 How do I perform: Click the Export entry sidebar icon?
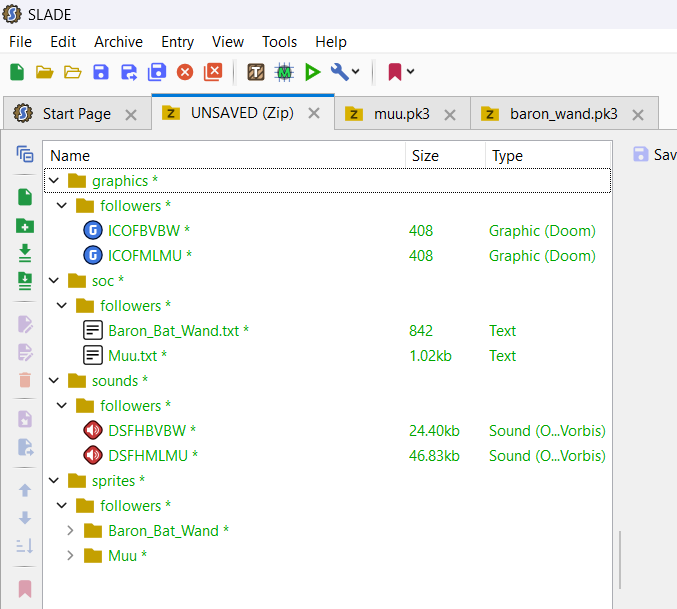25,447
